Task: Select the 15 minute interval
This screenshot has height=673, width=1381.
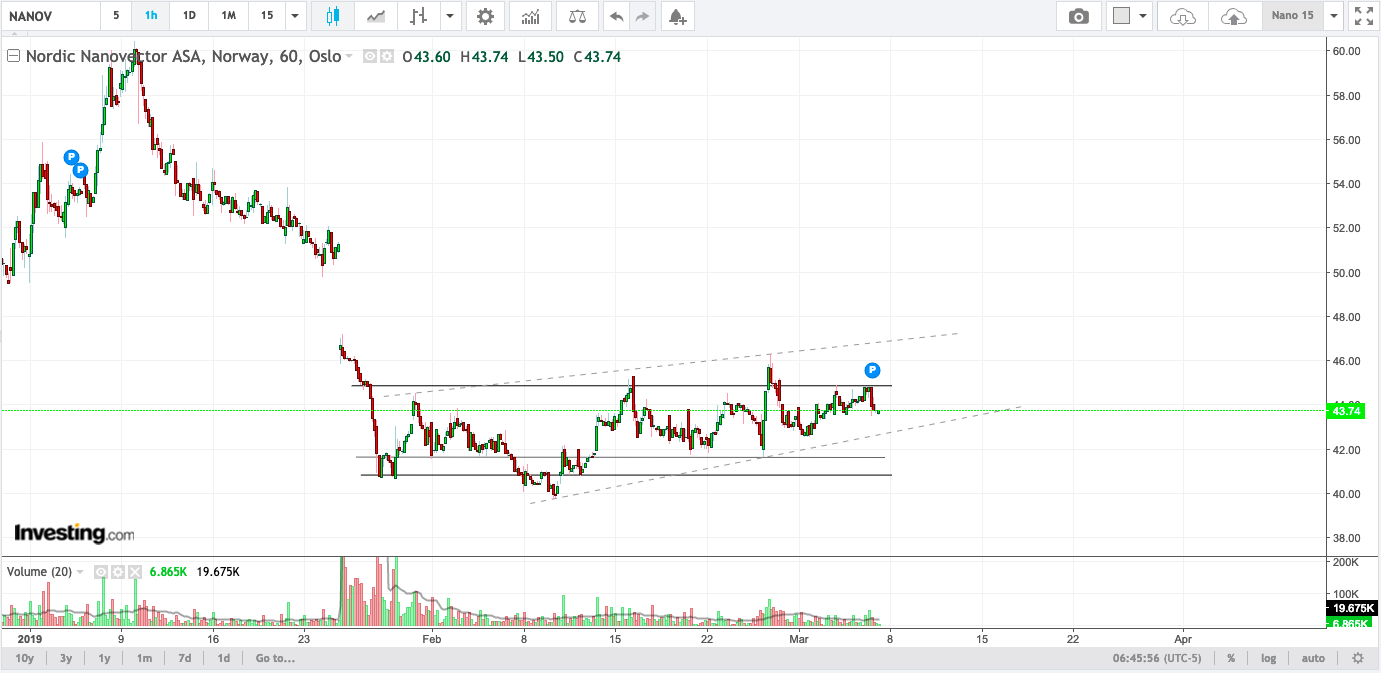Action: tap(266, 16)
